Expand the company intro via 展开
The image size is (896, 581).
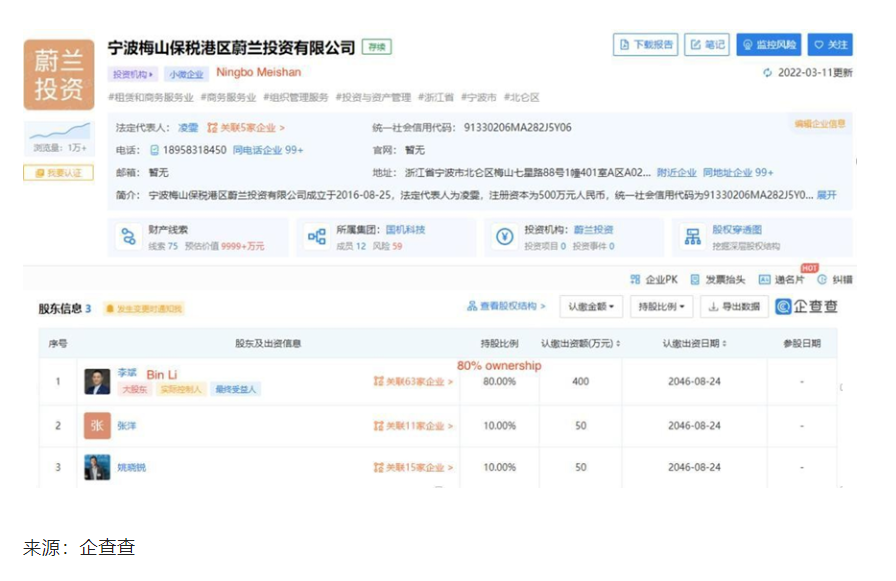[826, 195]
